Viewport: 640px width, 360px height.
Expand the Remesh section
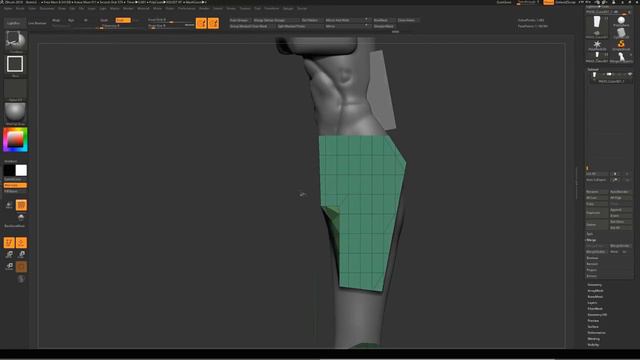point(592,264)
